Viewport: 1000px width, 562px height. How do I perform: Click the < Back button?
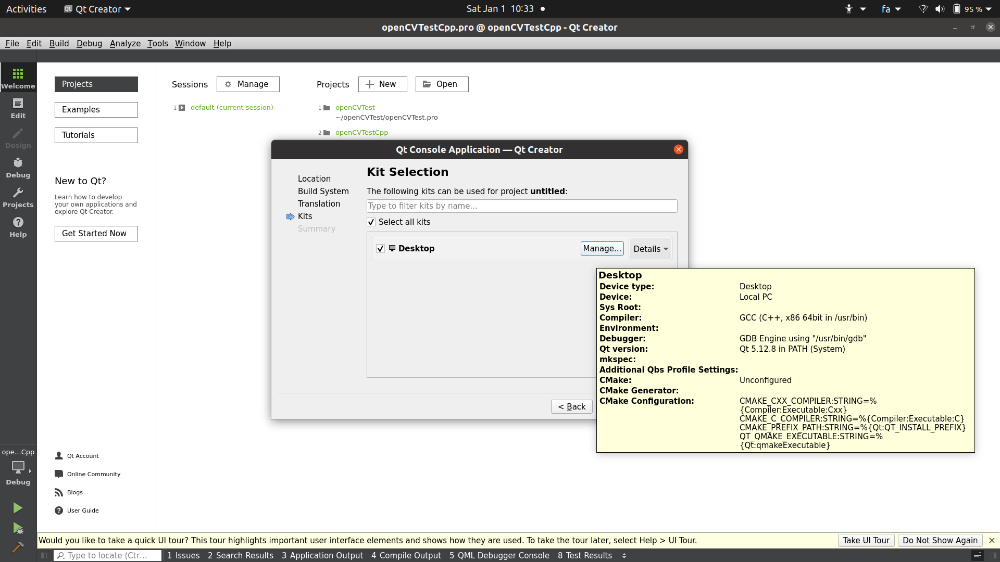(x=571, y=407)
